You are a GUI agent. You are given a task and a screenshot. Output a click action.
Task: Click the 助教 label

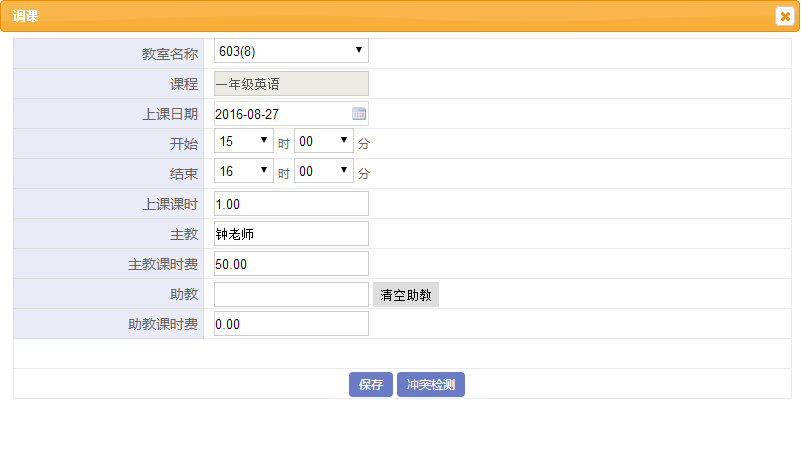click(184, 294)
